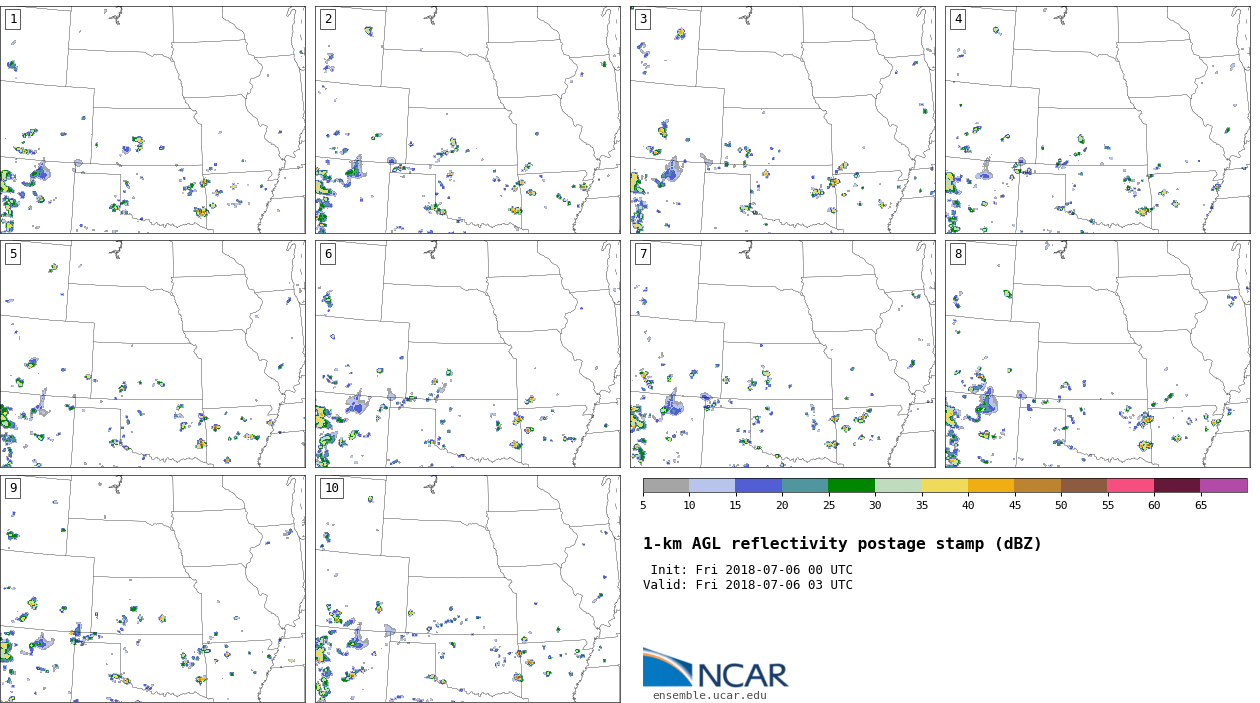
Task: Select the member 6 postage stamp map
Action: (467, 354)
